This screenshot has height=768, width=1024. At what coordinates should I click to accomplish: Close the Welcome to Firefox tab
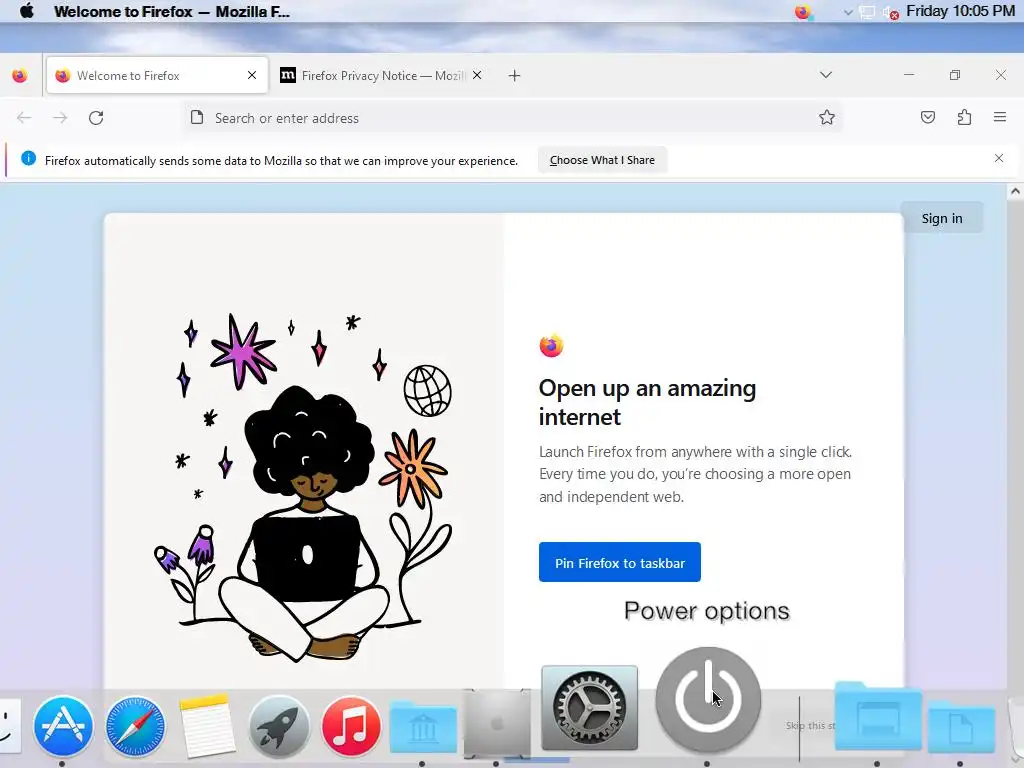point(251,76)
